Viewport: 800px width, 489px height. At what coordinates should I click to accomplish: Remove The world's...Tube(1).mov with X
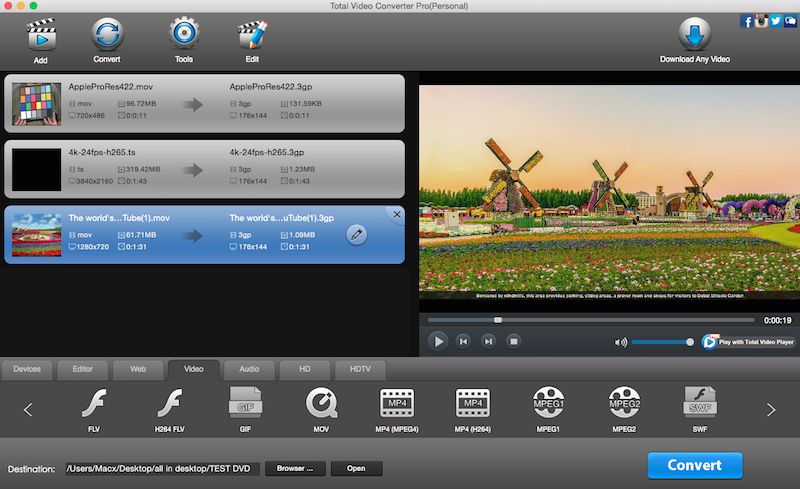pyautogui.click(x=397, y=215)
